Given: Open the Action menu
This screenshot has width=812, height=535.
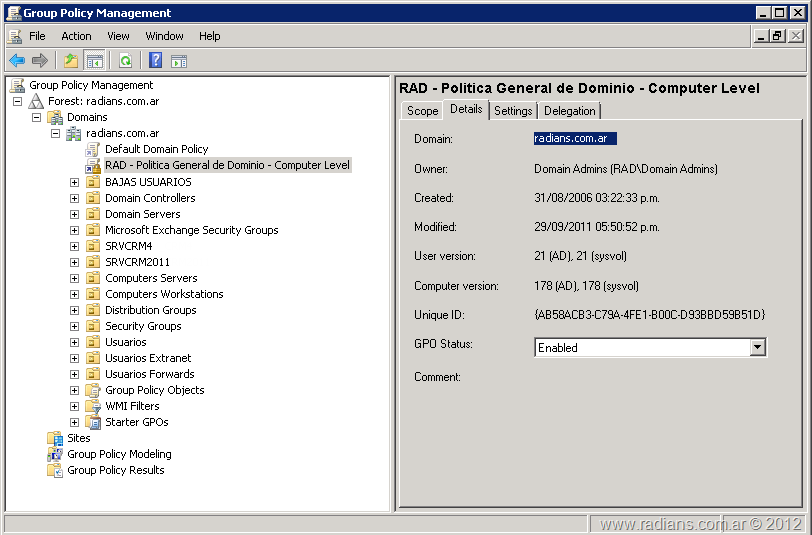Looking at the screenshot, I should coord(76,36).
